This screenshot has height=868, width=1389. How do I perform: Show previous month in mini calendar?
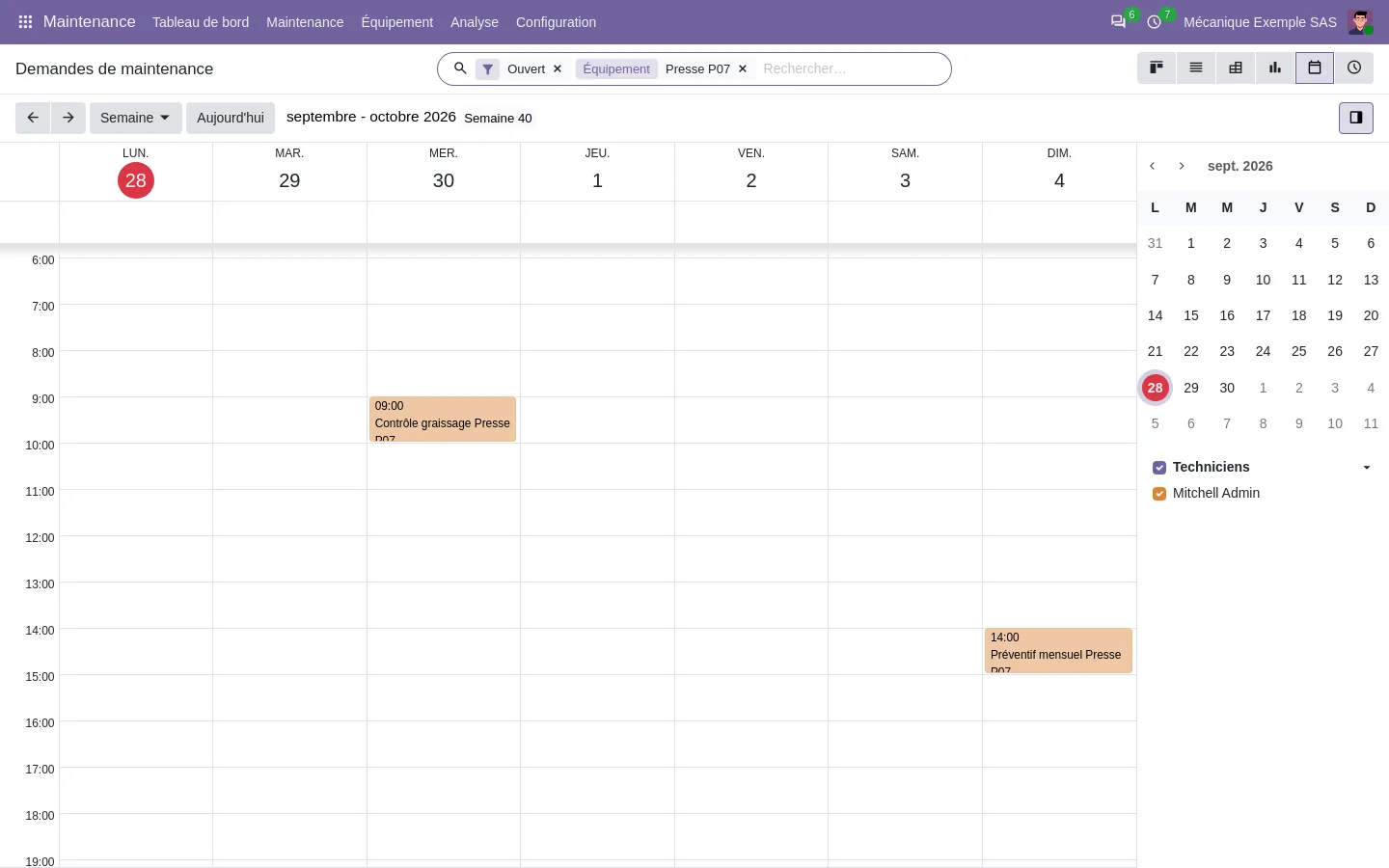tap(1153, 166)
